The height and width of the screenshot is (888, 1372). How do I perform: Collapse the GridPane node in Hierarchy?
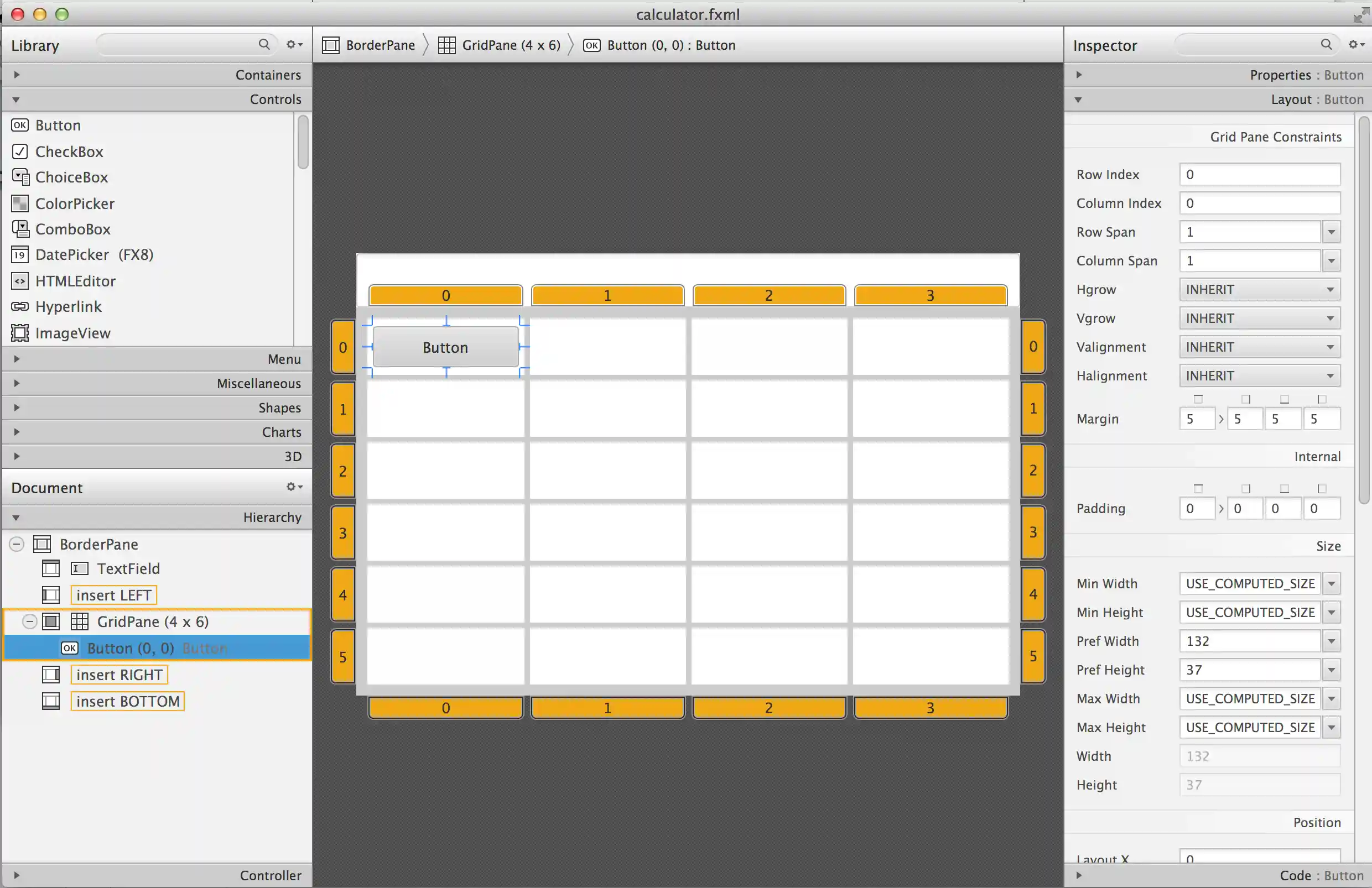click(30, 621)
